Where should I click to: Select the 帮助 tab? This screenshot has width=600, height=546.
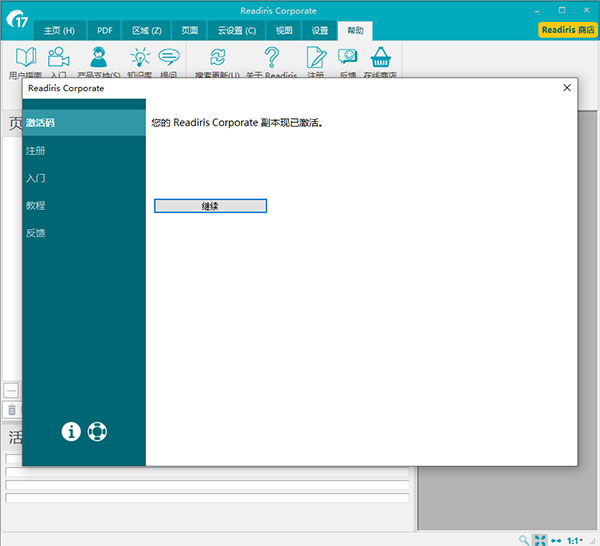point(355,31)
